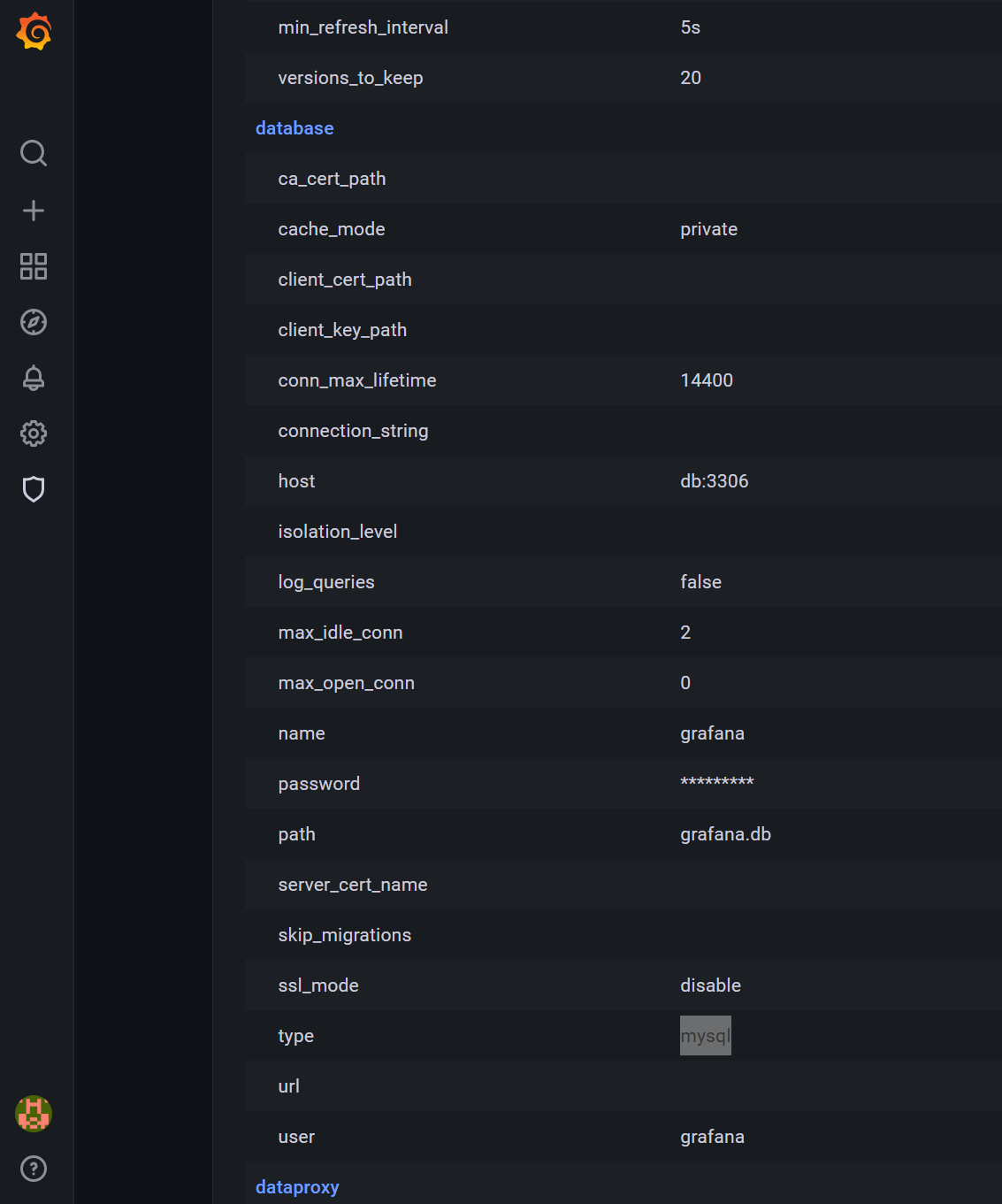Click the name row value grafana
Viewport: 1002px width, 1204px height.
coord(713,733)
